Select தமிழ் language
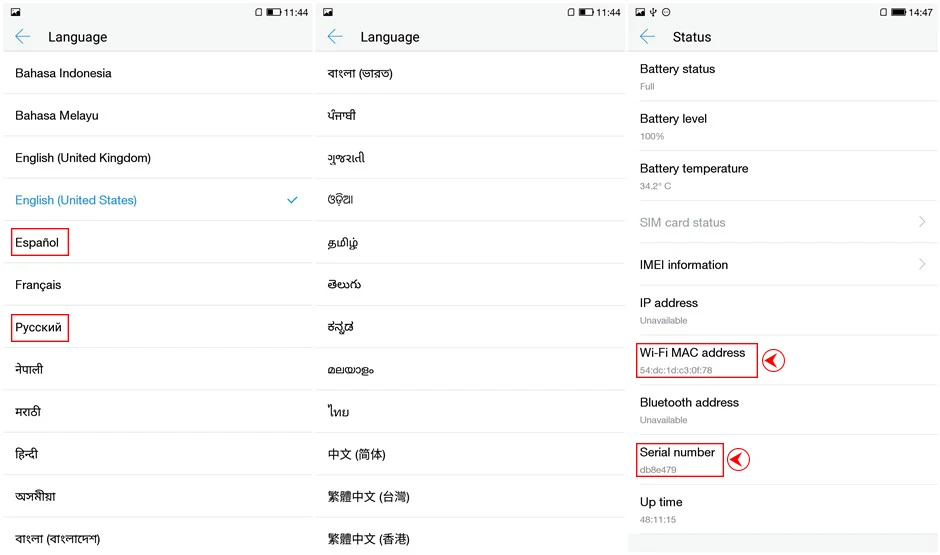The image size is (940, 555). point(471,242)
